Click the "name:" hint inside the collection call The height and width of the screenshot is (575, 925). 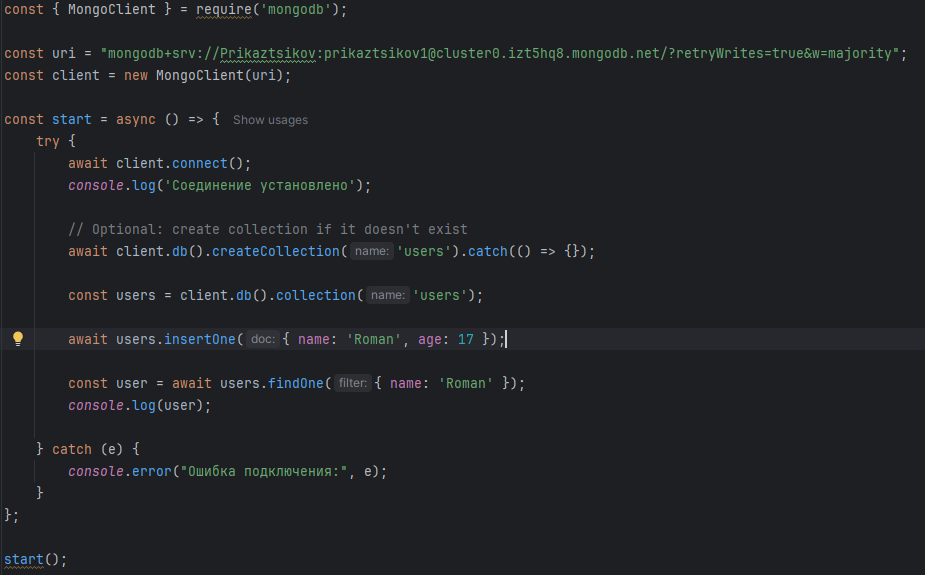[x=387, y=296]
